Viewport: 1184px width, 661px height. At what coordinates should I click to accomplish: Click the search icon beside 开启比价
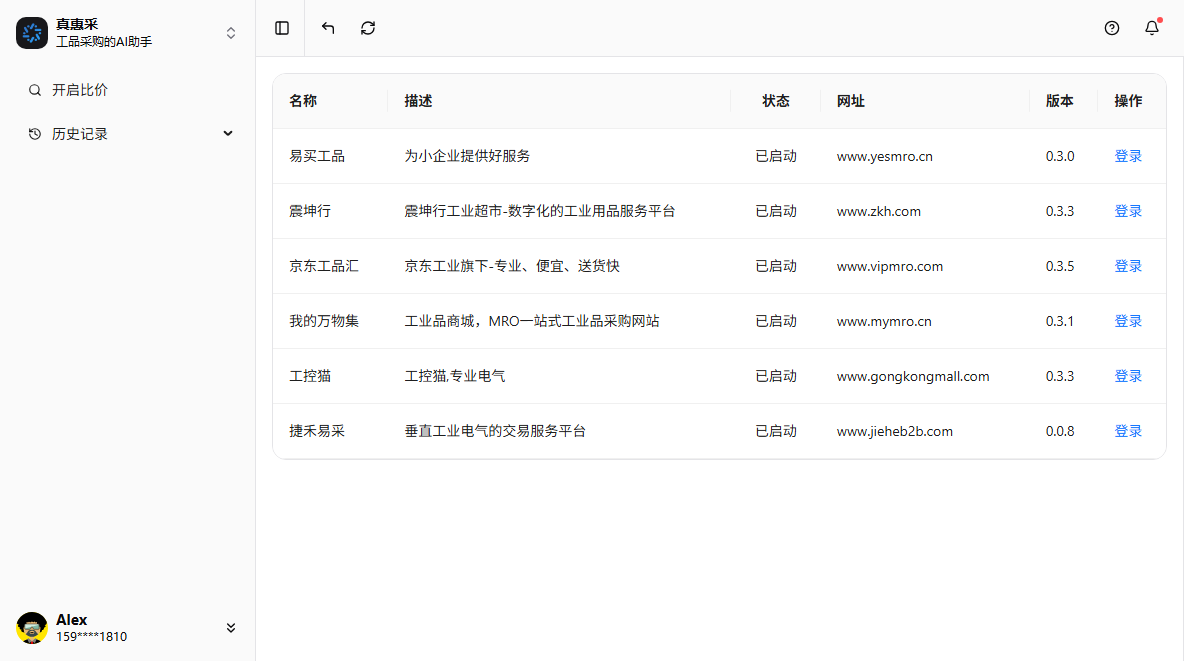35,90
